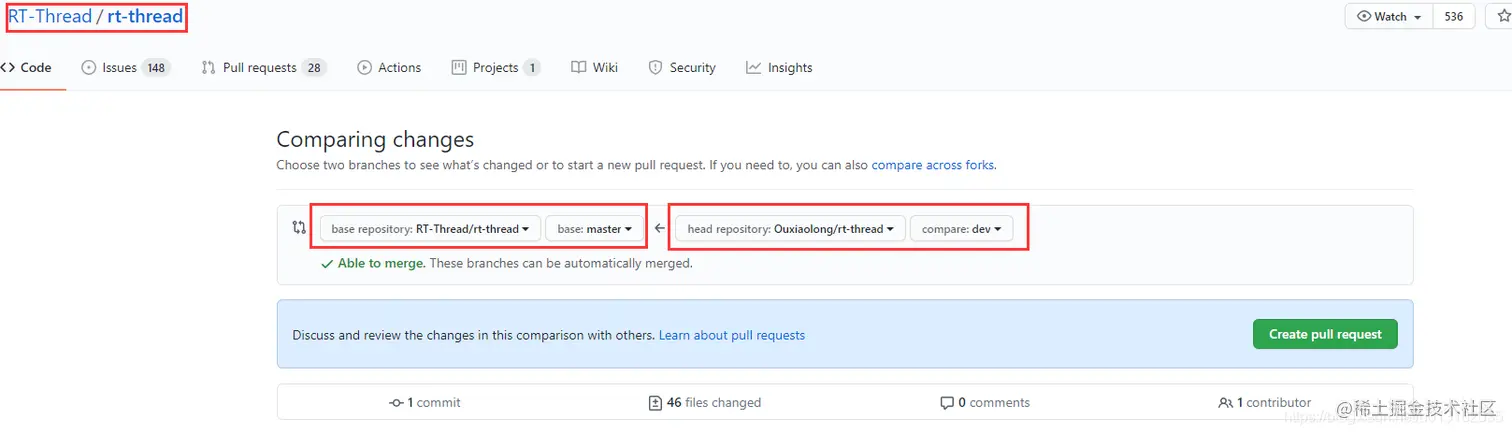Click the Projects count badge 1

(531, 67)
